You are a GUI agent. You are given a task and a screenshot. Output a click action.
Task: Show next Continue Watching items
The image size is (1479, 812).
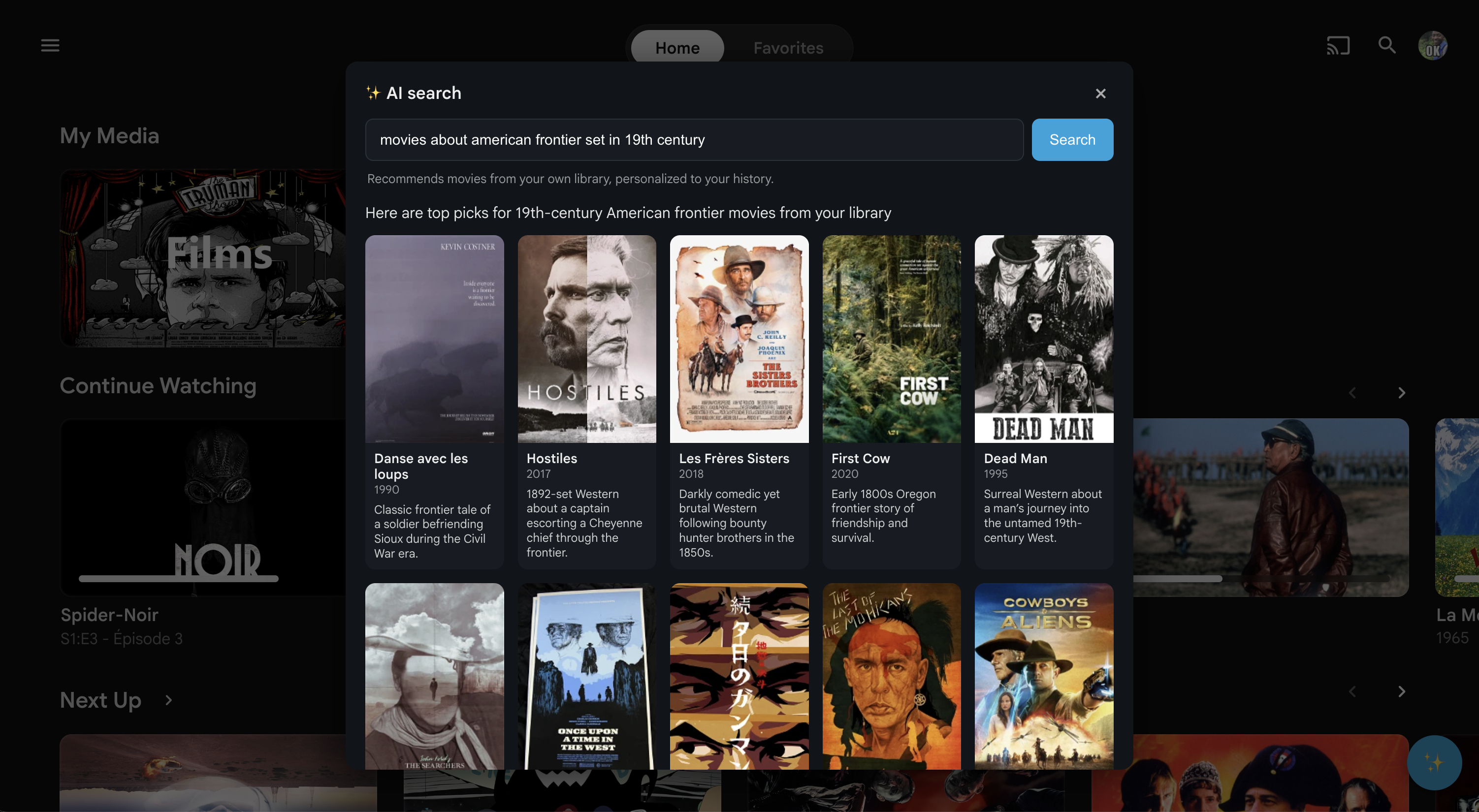[1402, 393]
